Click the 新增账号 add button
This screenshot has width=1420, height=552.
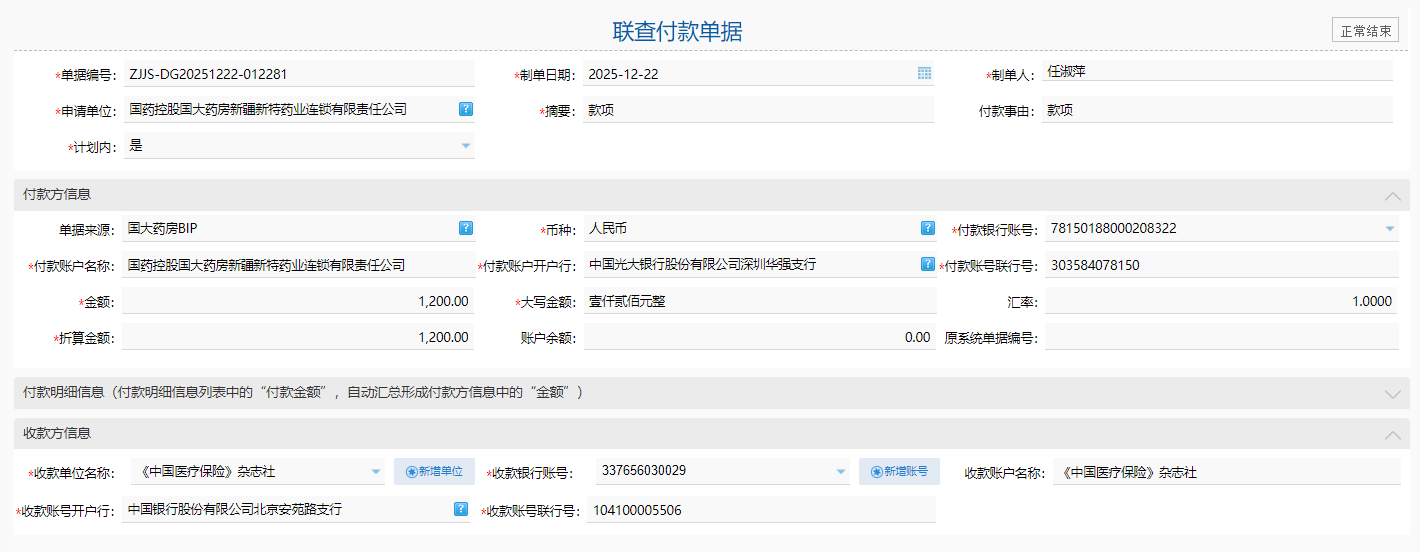pos(899,471)
